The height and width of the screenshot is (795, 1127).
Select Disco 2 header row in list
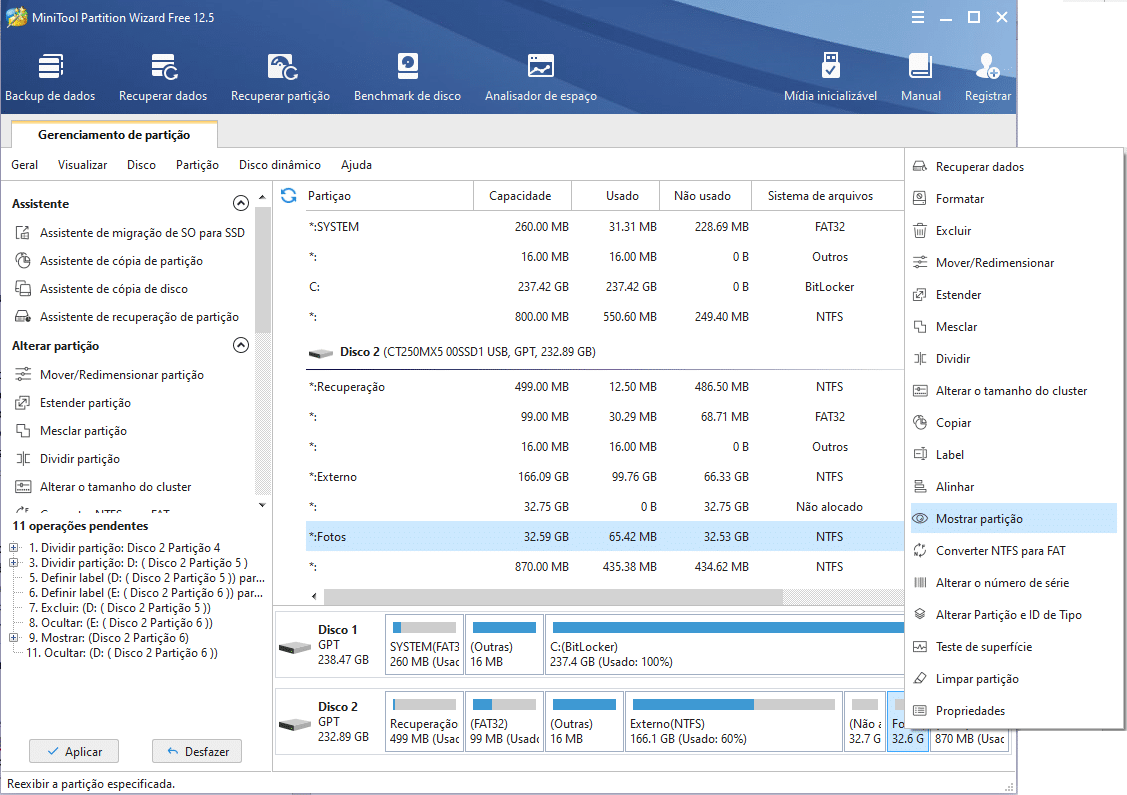point(604,352)
